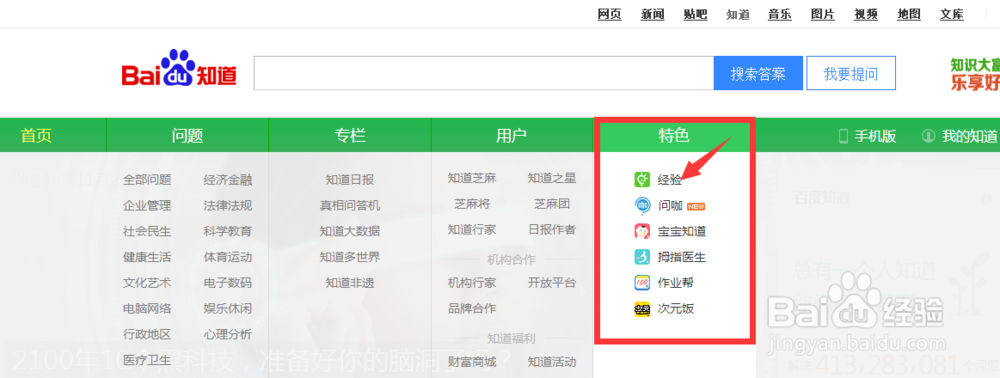1000x378 pixels.
Task: Open 心理分析 category link
Action: [x=228, y=334]
